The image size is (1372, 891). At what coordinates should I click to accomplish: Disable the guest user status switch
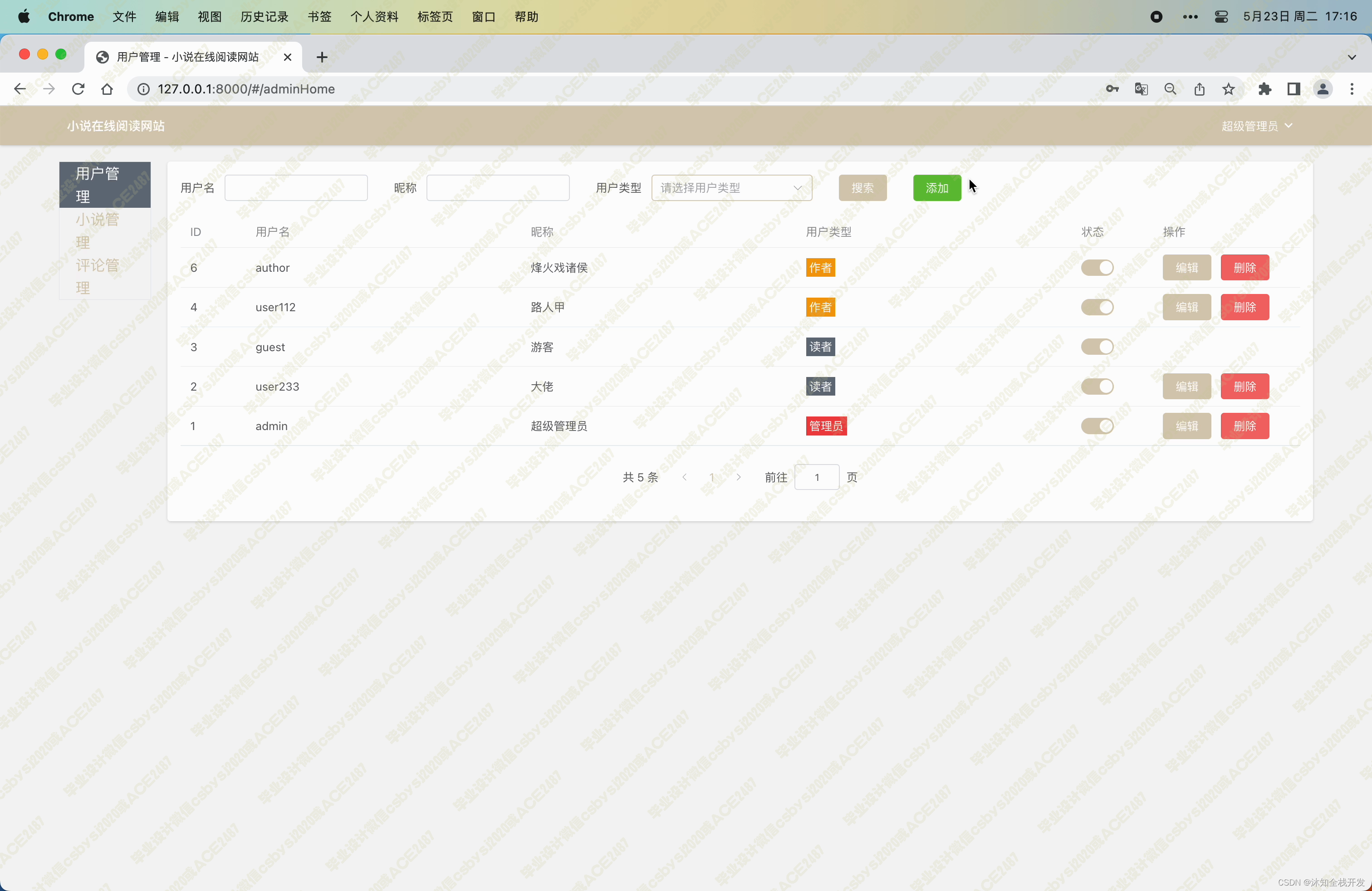point(1097,347)
